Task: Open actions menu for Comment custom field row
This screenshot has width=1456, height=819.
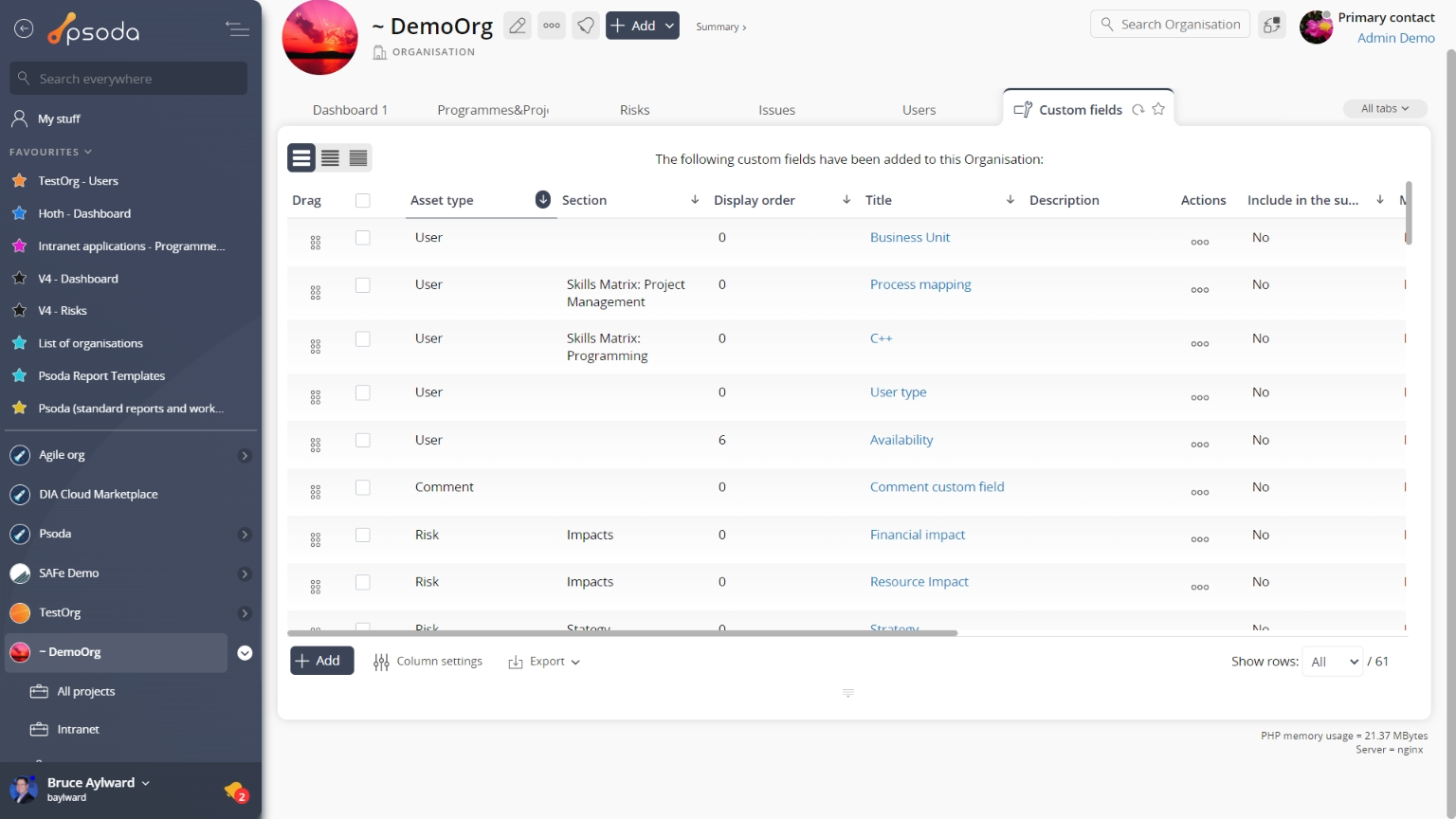Action: click(1200, 492)
